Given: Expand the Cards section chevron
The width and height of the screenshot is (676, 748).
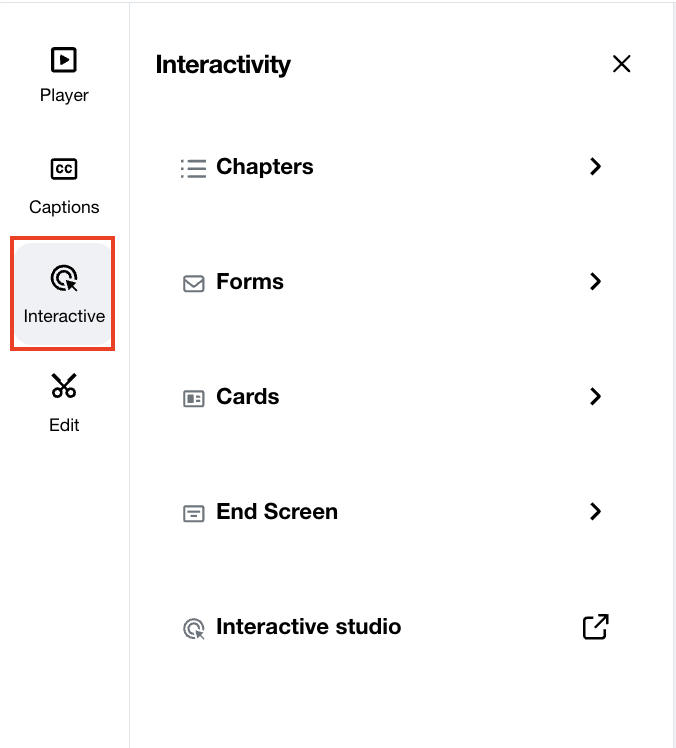Looking at the screenshot, I should [596, 397].
